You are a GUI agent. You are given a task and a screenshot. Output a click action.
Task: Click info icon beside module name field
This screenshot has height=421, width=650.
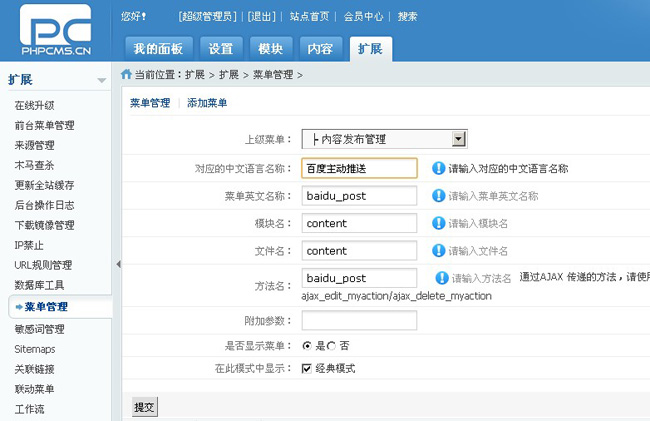pos(438,223)
